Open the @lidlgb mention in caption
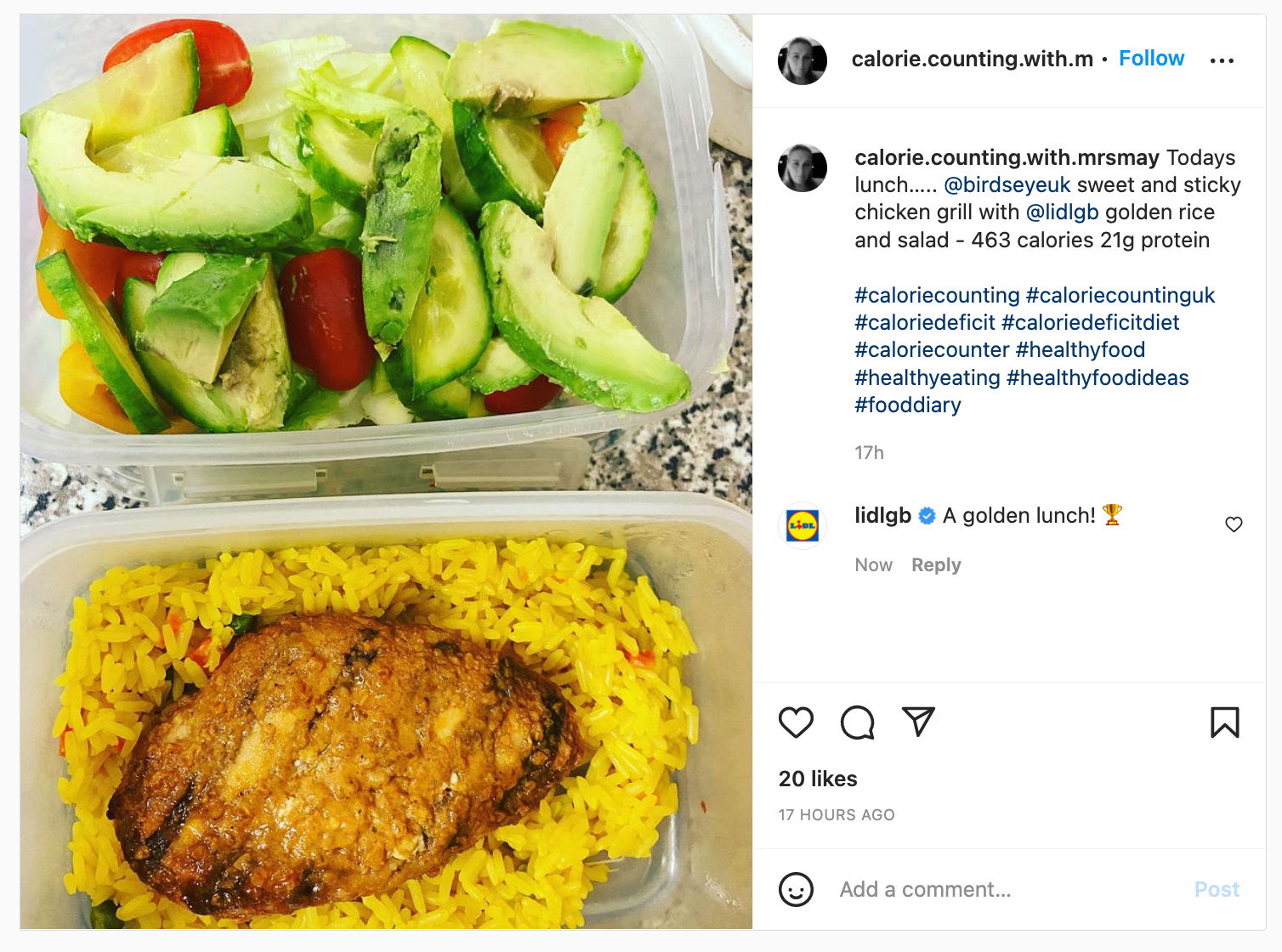Image resolution: width=1282 pixels, height=952 pixels. (1063, 212)
